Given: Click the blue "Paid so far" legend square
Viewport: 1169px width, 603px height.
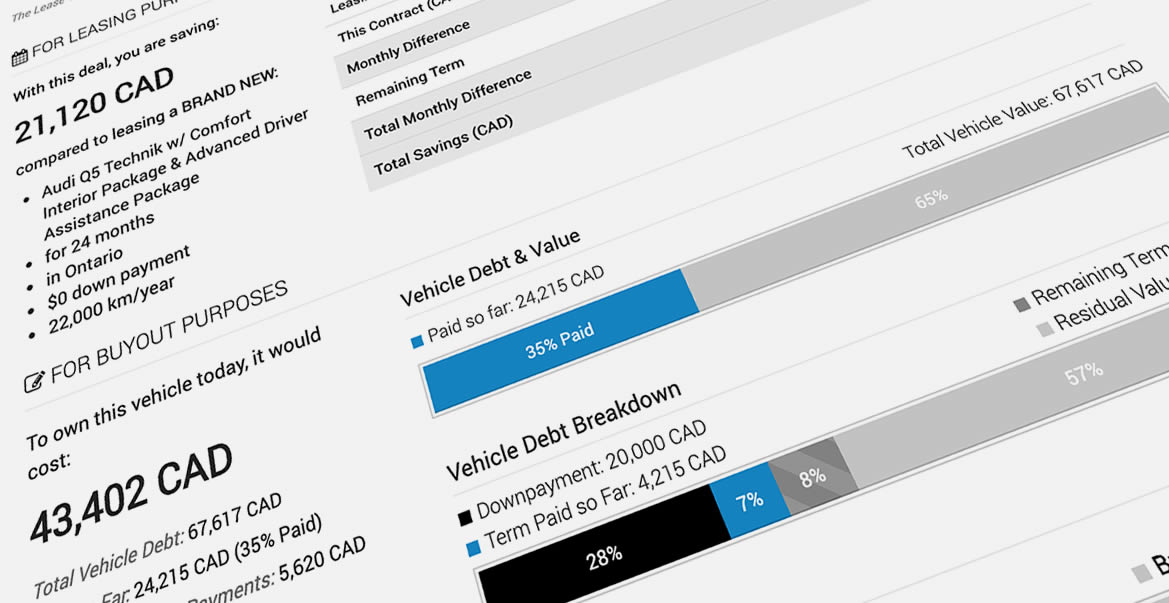Looking at the screenshot, I should coord(417,343).
